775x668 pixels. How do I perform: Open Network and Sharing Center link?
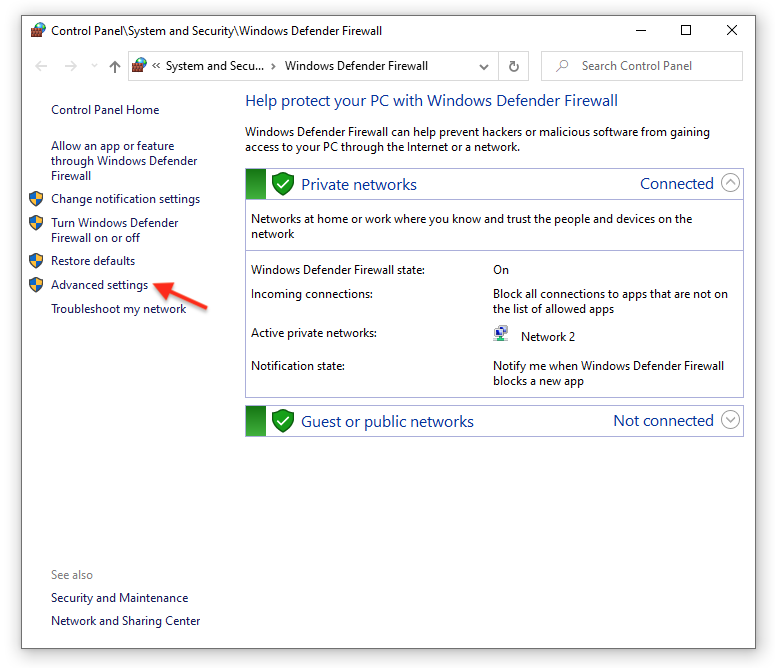click(126, 621)
